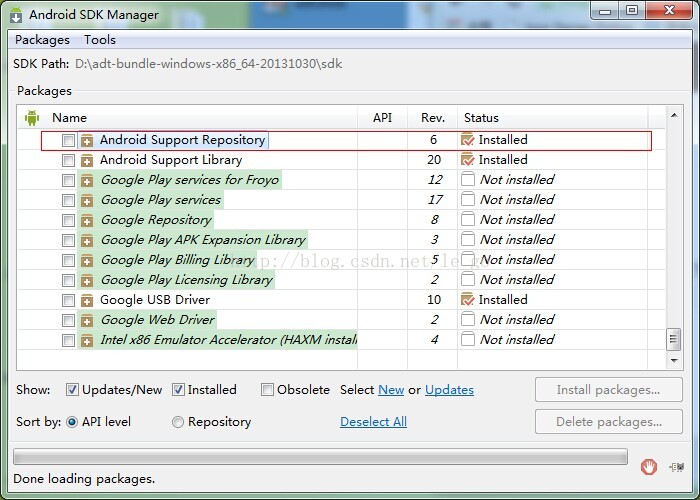Tick the Google Play services revision 17 checkbox
This screenshot has width=700, height=500.
point(68,200)
